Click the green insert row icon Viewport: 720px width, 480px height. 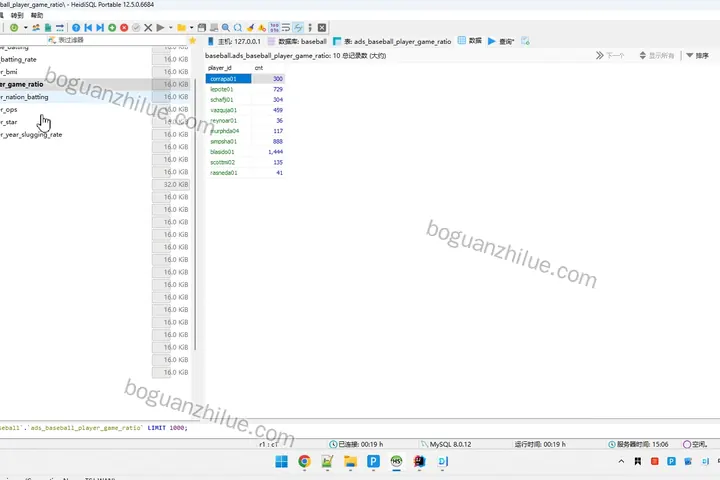112,28
